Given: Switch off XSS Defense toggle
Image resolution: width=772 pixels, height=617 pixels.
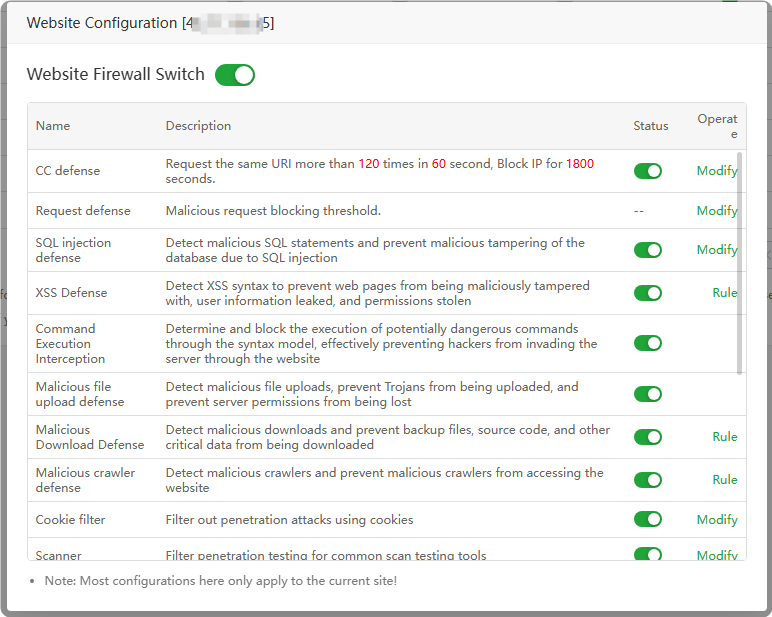Looking at the screenshot, I should tap(648, 293).
